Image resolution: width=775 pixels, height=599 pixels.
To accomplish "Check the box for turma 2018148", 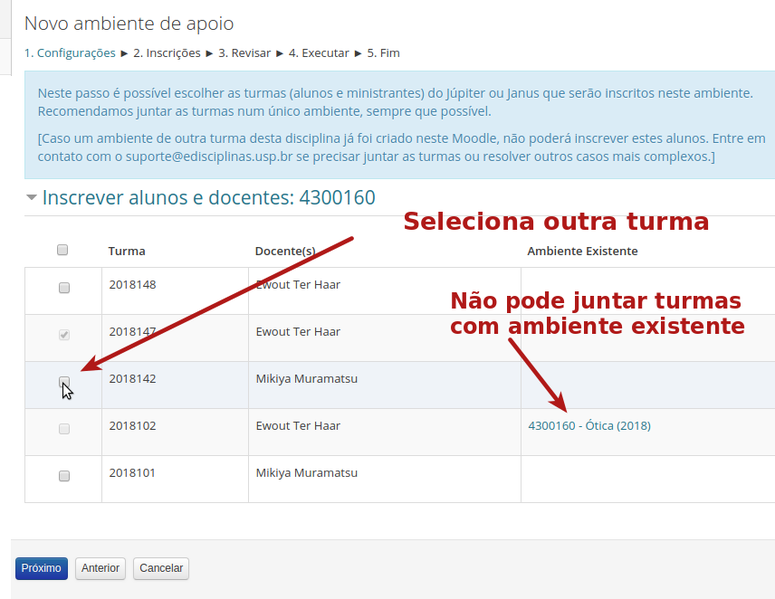I will pos(64,288).
